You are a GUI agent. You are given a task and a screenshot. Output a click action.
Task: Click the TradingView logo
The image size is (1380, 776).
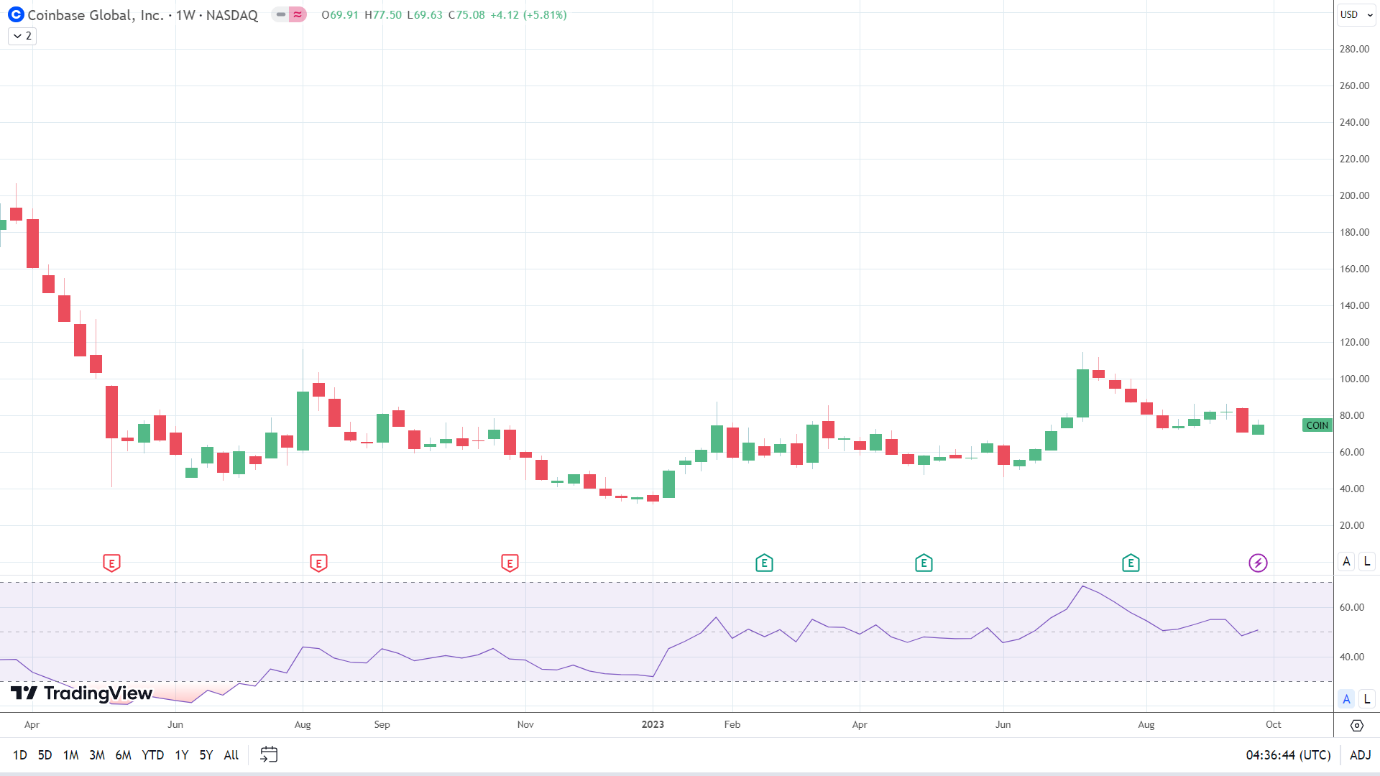point(82,694)
